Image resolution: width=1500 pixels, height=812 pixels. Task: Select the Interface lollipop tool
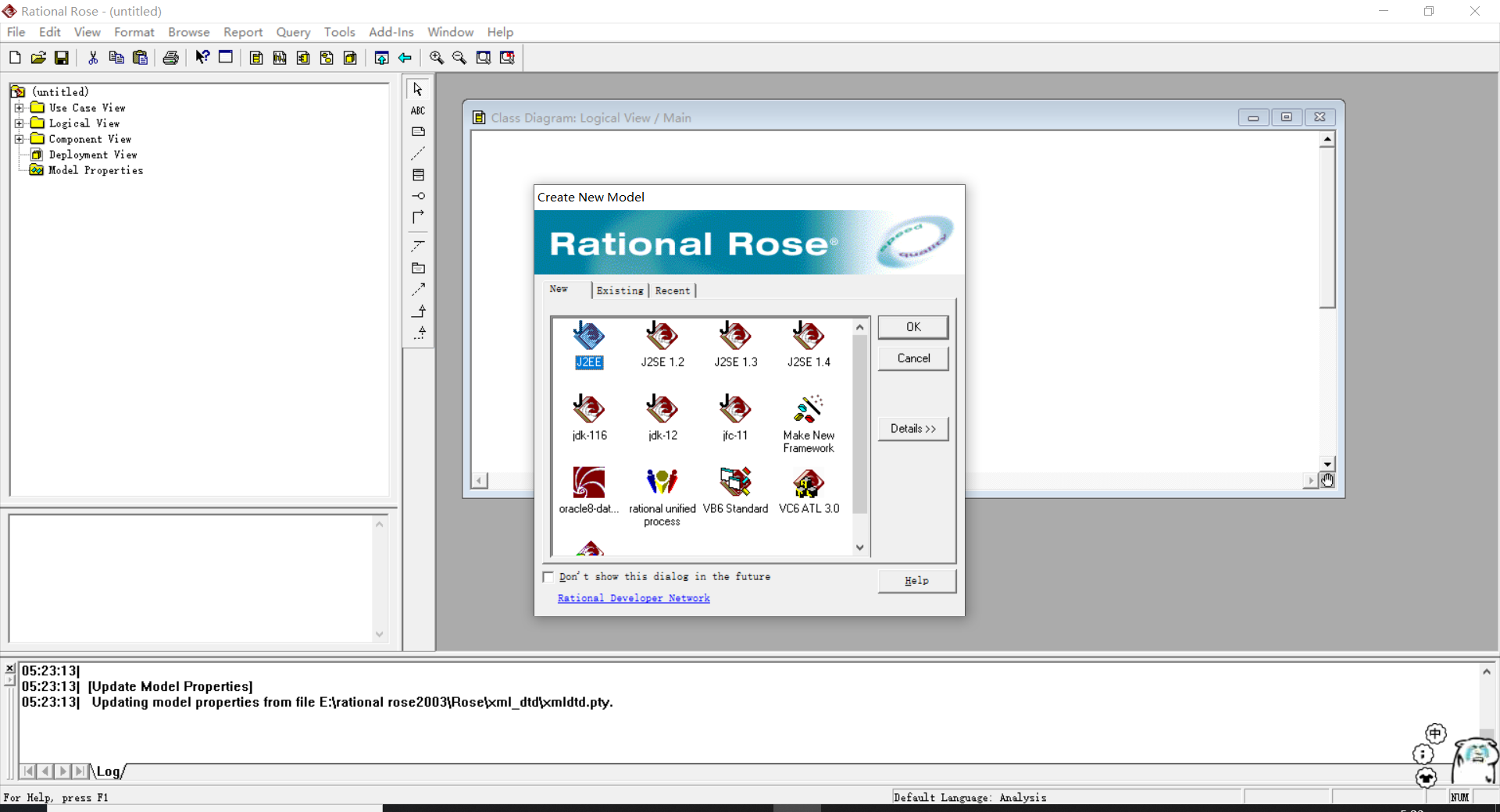[x=418, y=196]
